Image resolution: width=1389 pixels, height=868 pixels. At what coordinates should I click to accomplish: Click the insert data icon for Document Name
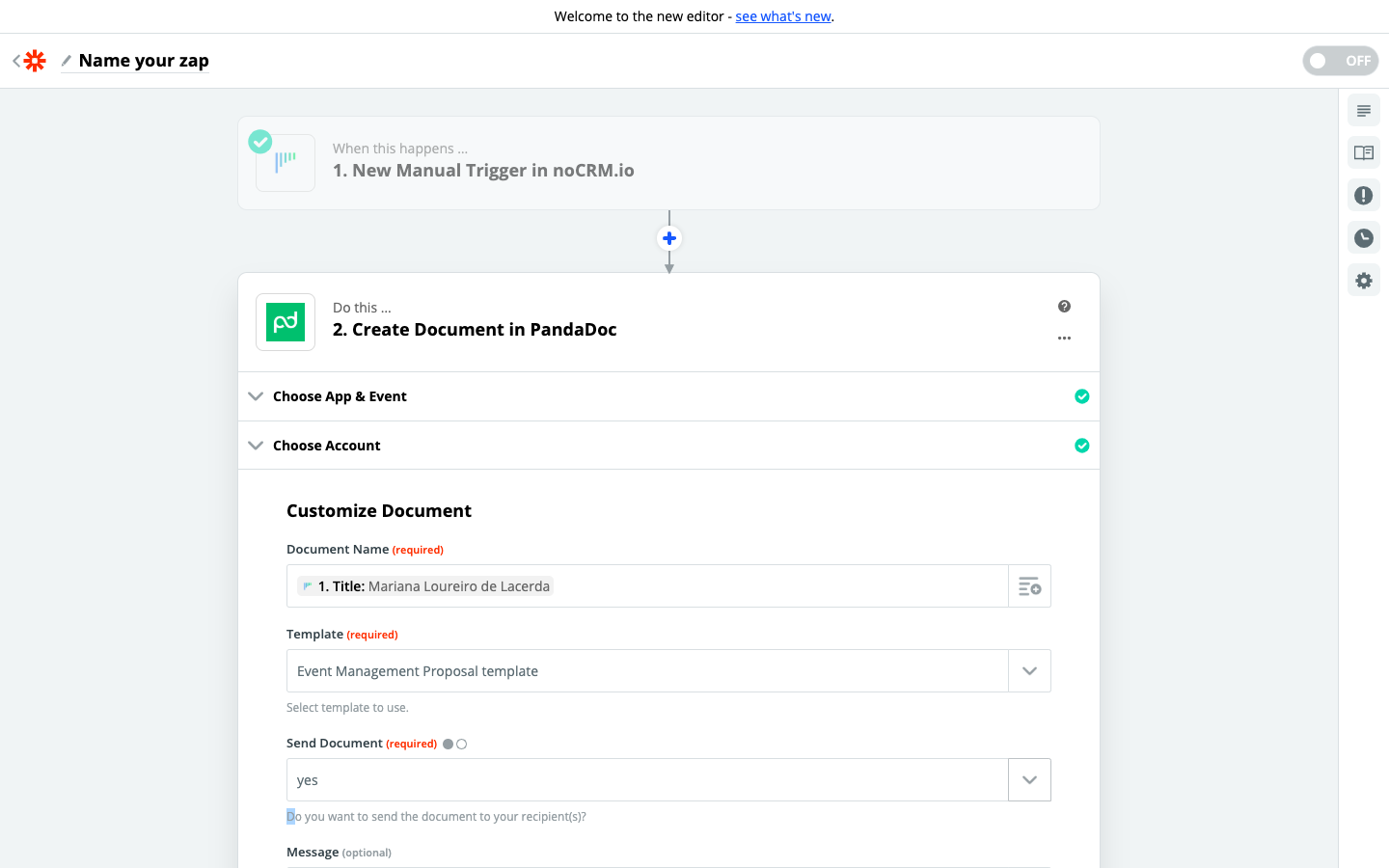pyautogui.click(x=1029, y=586)
